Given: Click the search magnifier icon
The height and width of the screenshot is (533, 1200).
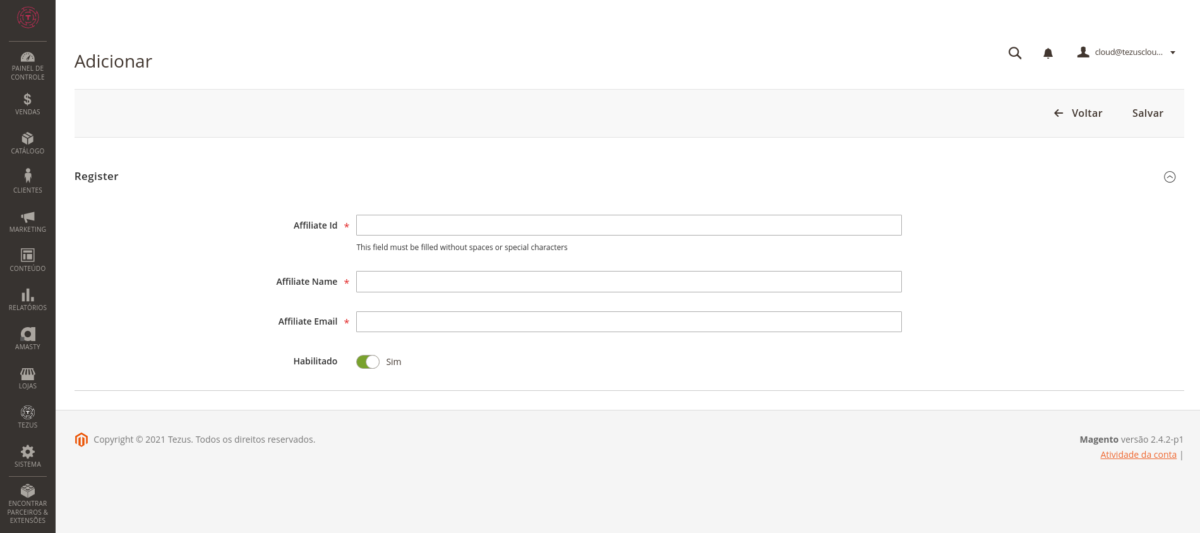Looking at the screenshot, I should click(x=1015, y=53).
